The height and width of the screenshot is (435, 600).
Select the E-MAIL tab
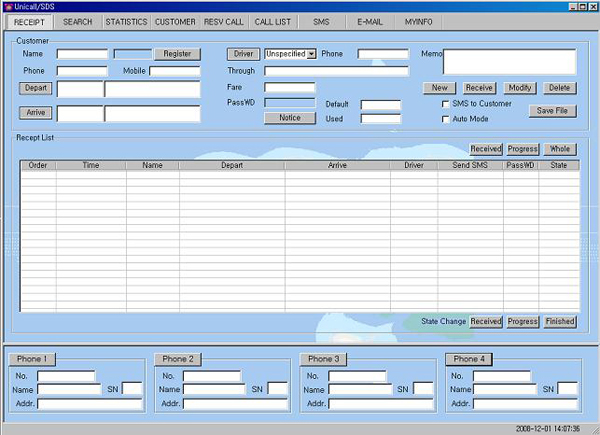coord(369,21)
